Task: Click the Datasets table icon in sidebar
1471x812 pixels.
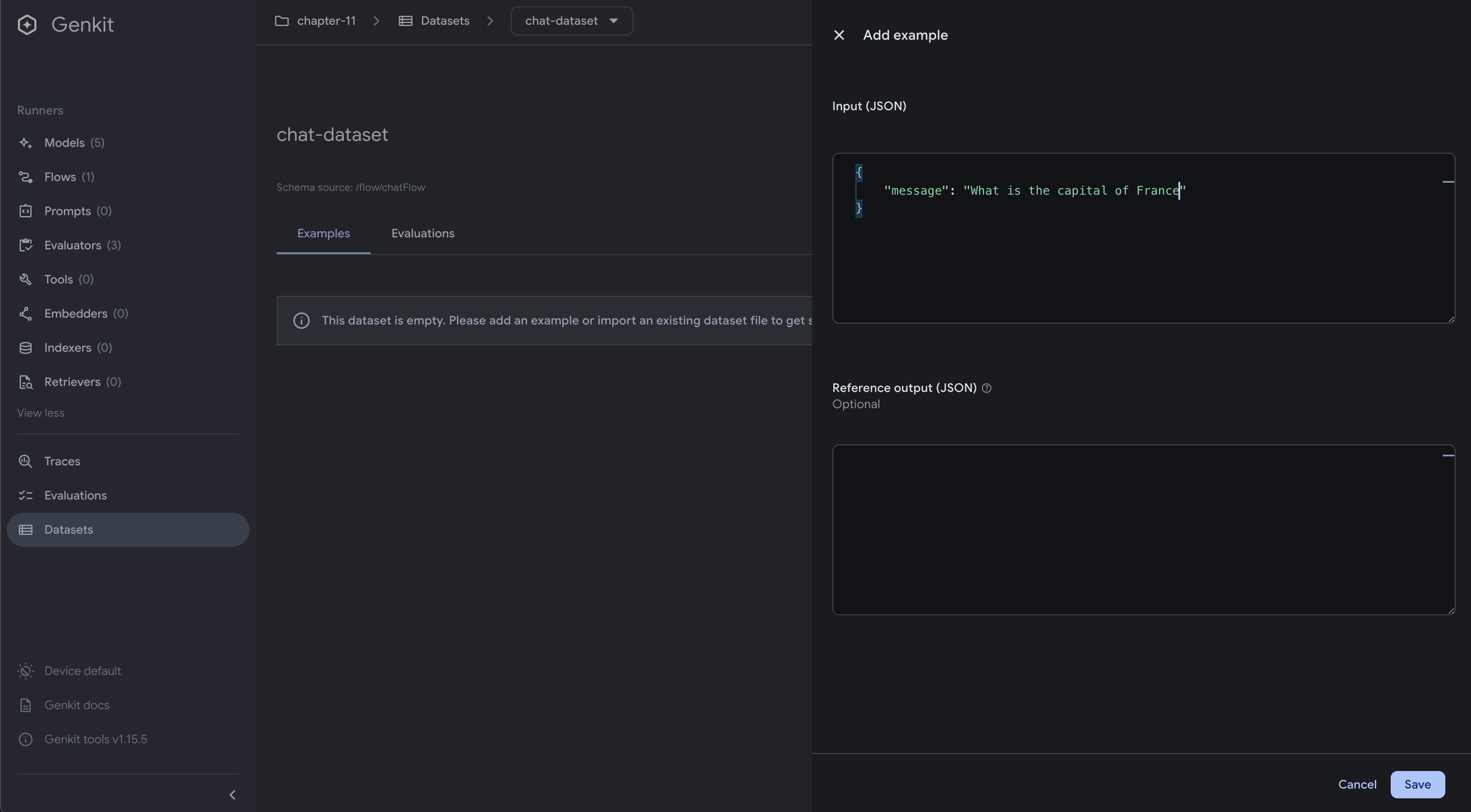Action: click(25, 529)
